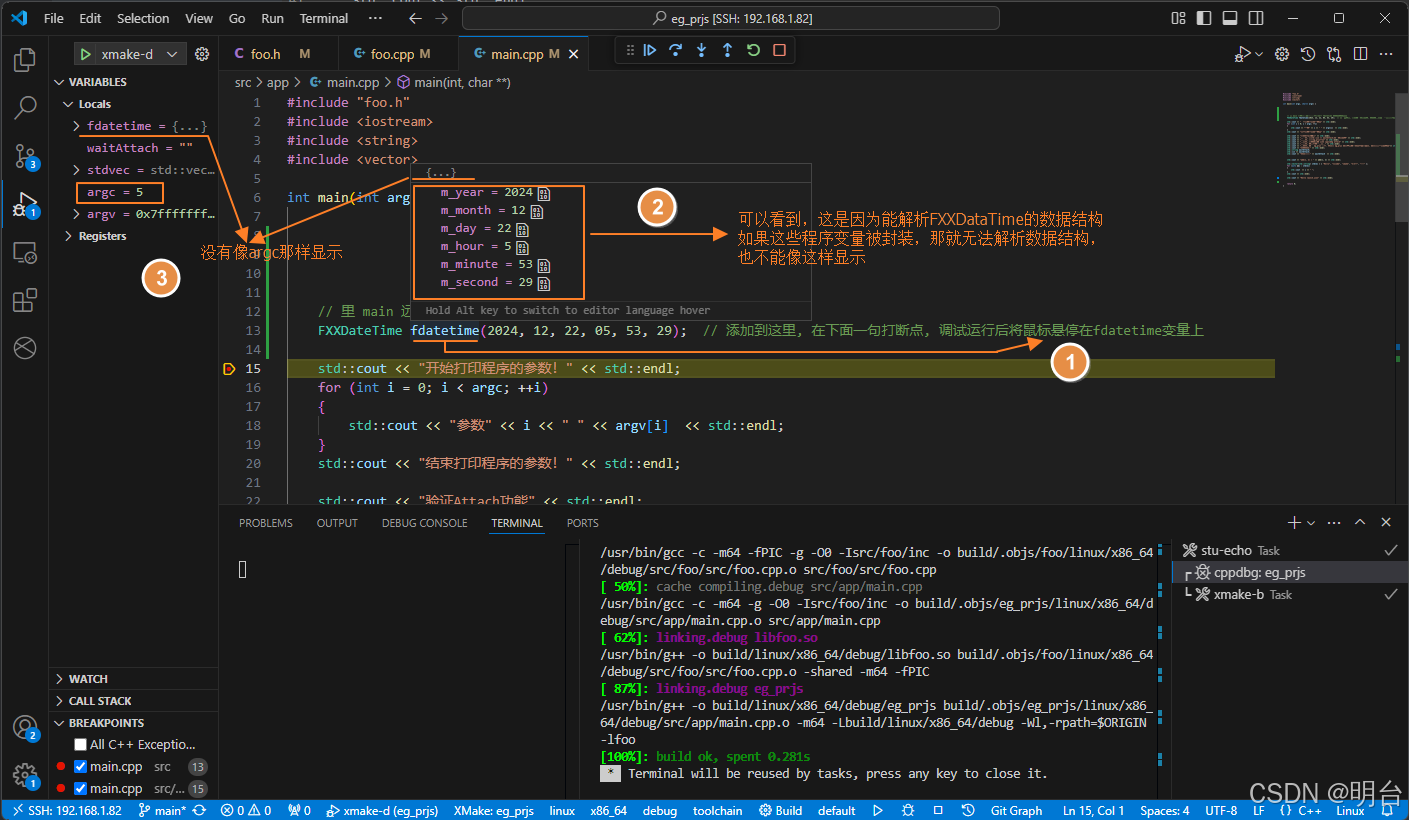Collapse the Locals scope
Image resolution: width=1409 pixels, height=820 pixels.
click(68, 104)
